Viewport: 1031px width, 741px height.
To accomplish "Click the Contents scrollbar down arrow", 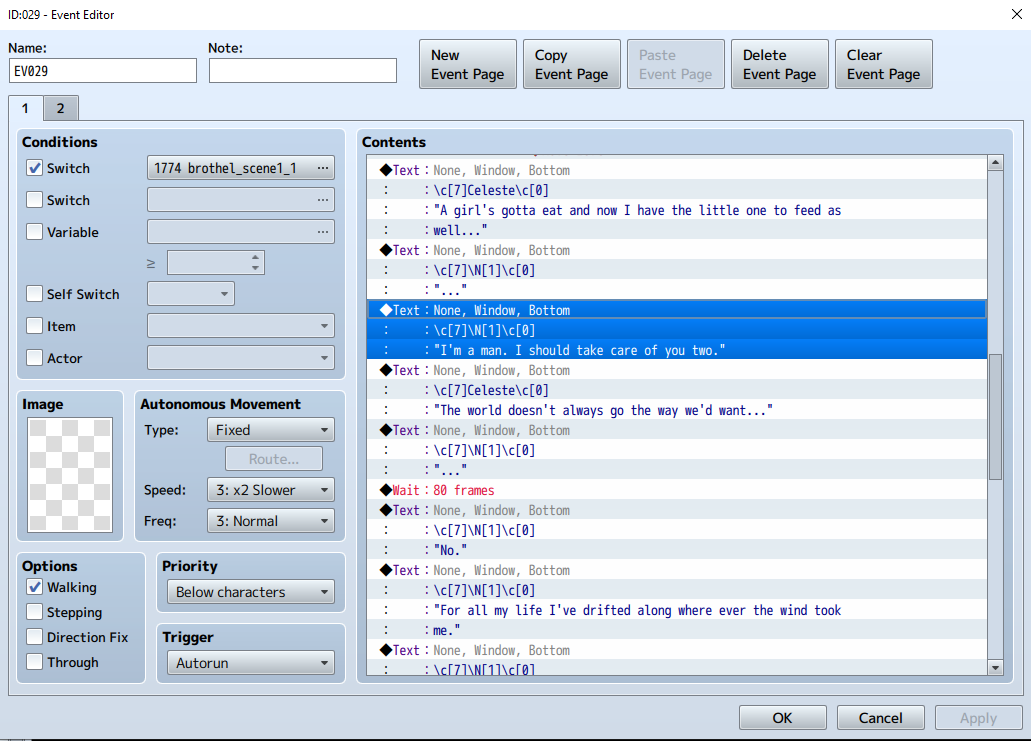I will point(995,668).
